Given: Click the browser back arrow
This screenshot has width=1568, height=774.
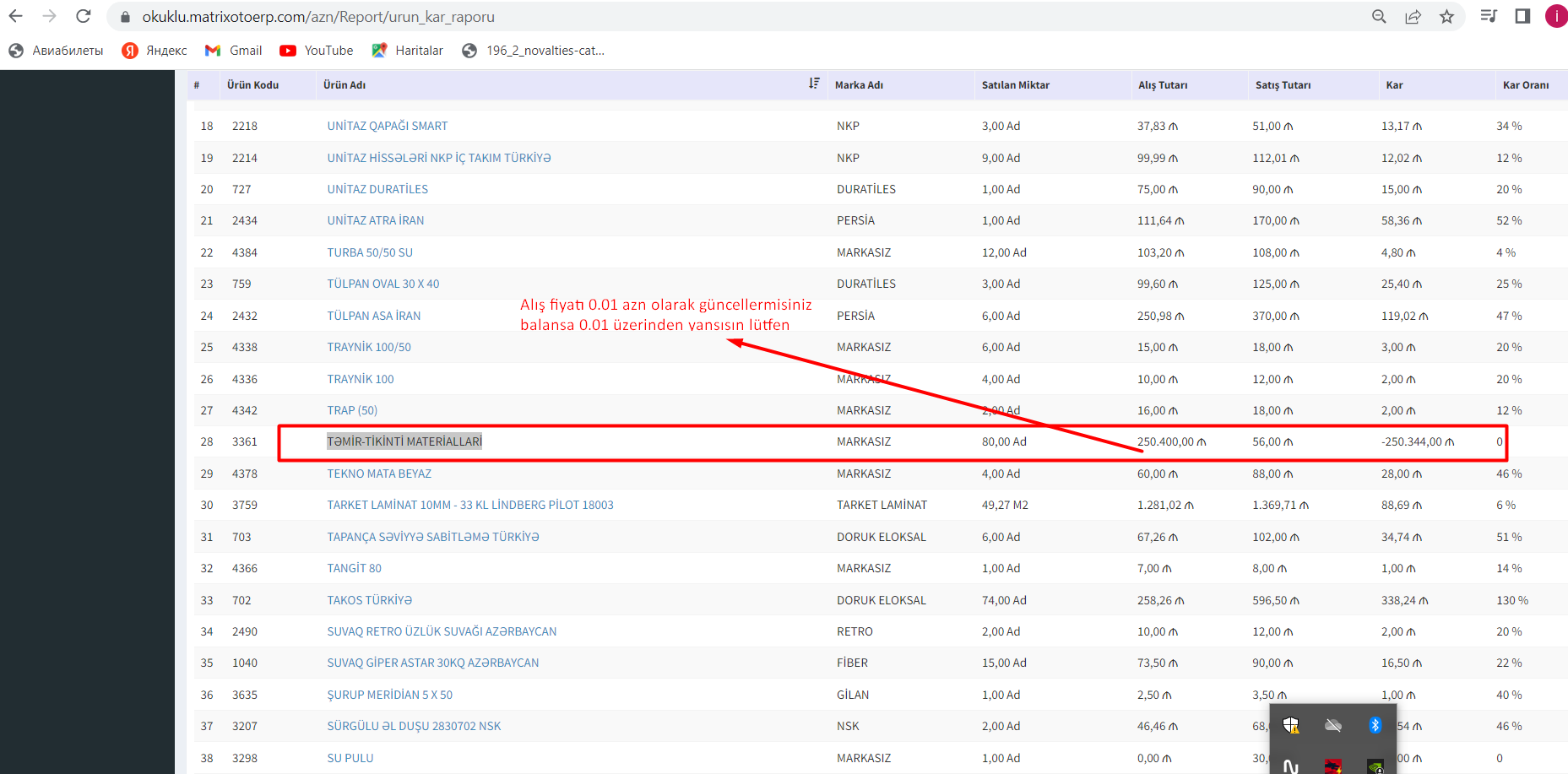Looking at the screenshot, I should click(x=15, y=16).
